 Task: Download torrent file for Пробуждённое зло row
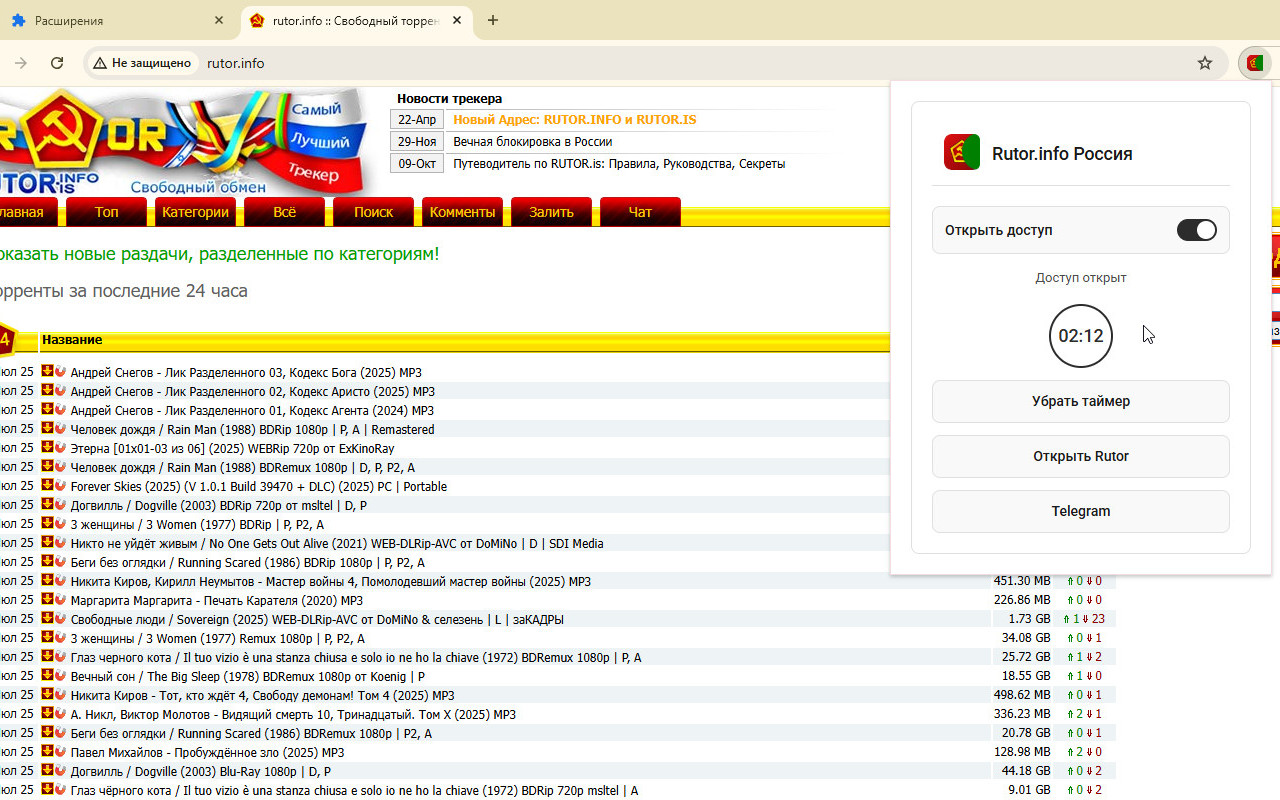[x=47, y=751]
